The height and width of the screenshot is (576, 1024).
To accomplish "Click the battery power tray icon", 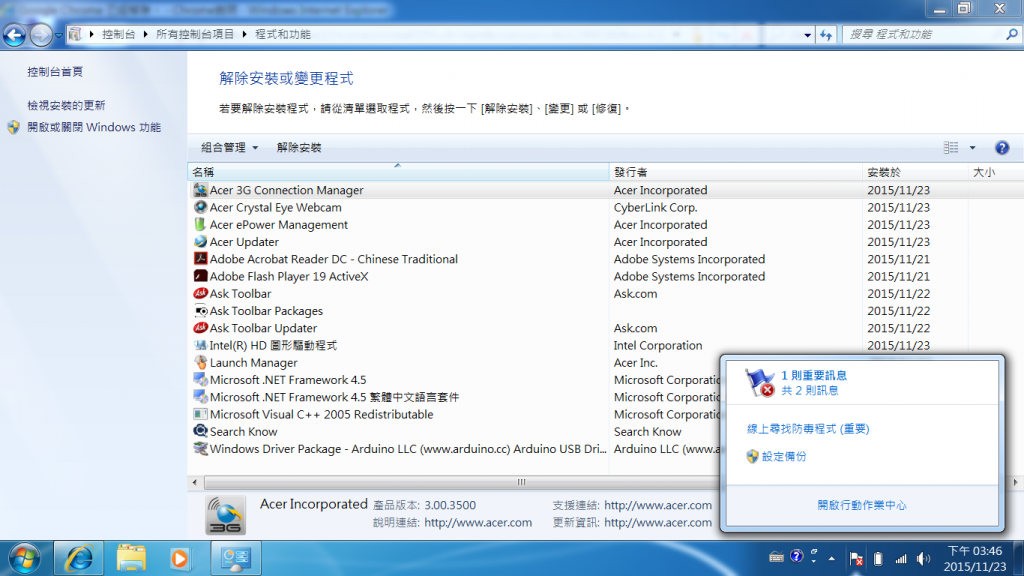I will pos(878,558).
